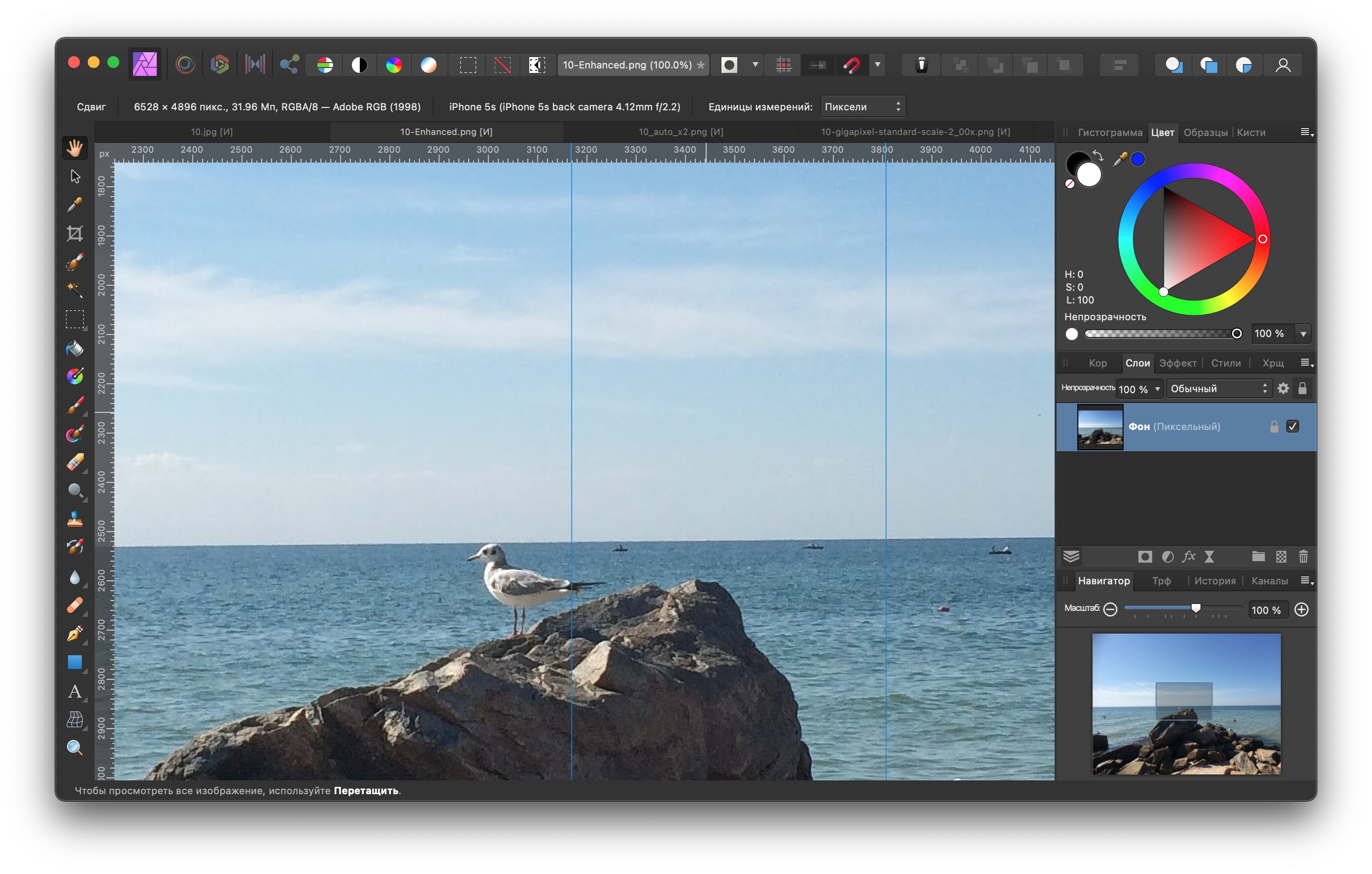Toggle lock button beside layer gear icon
This screenshot has width=1372, height=874.
click(x=1303, y=389)
